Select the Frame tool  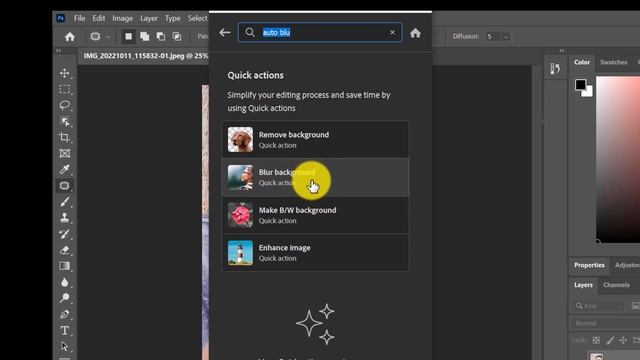(x=64, y=153)
